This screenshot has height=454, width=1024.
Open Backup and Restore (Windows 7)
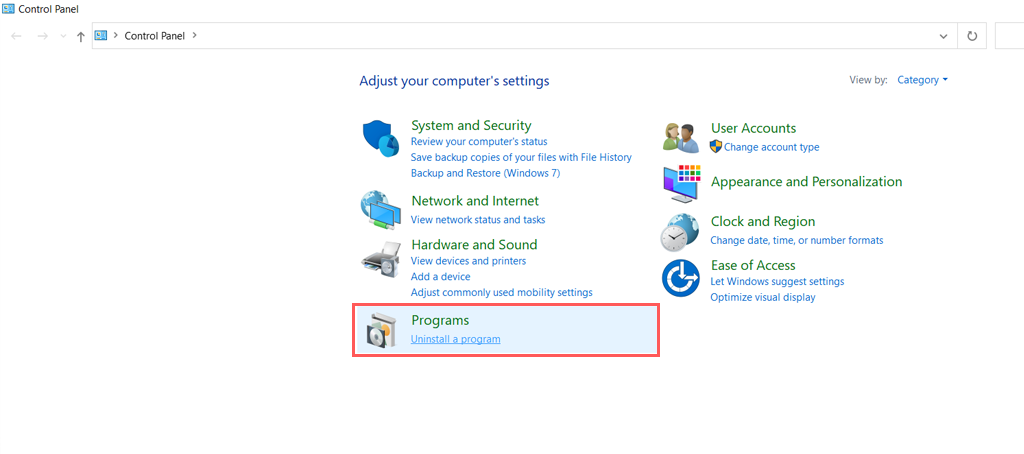tap(485, 173)
